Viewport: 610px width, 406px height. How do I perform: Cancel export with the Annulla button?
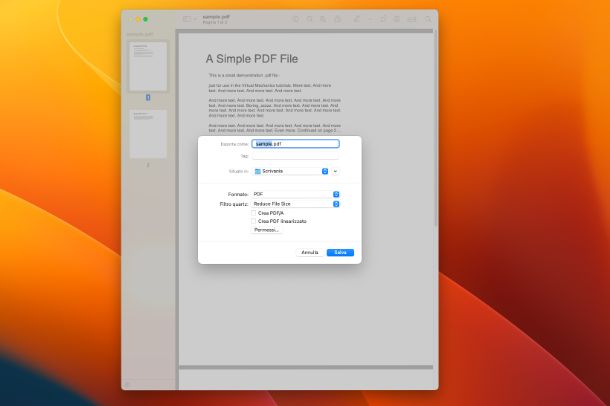(310, 252)
